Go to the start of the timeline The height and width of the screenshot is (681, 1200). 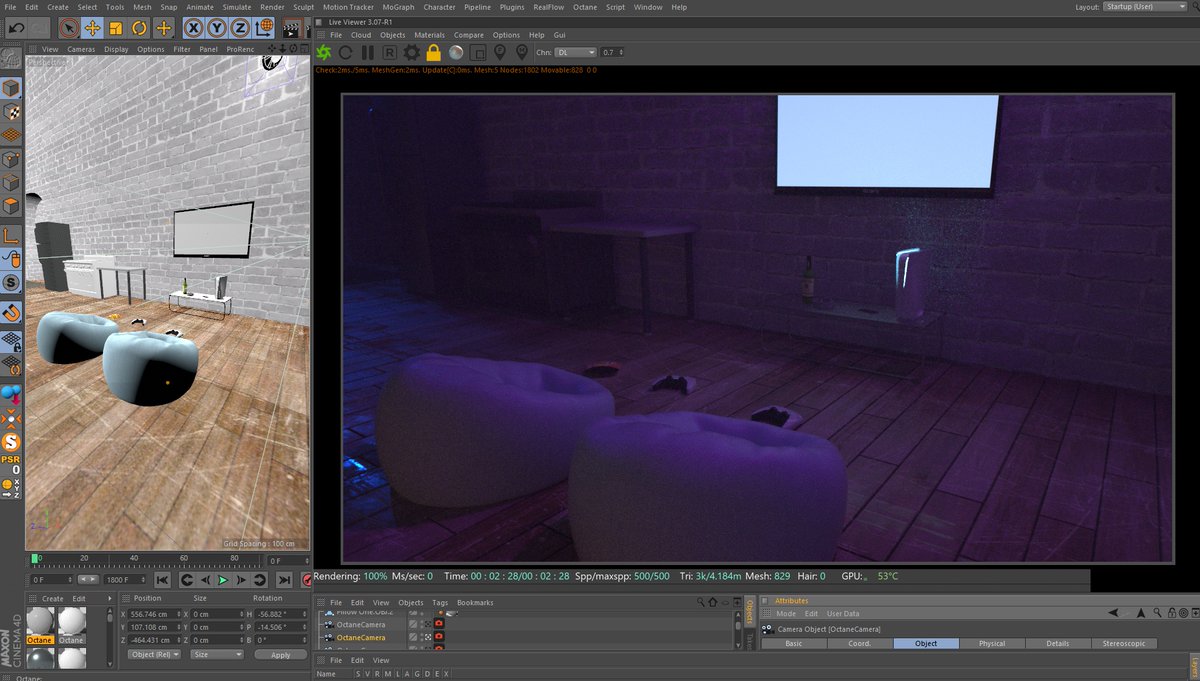tap(162, 580)
